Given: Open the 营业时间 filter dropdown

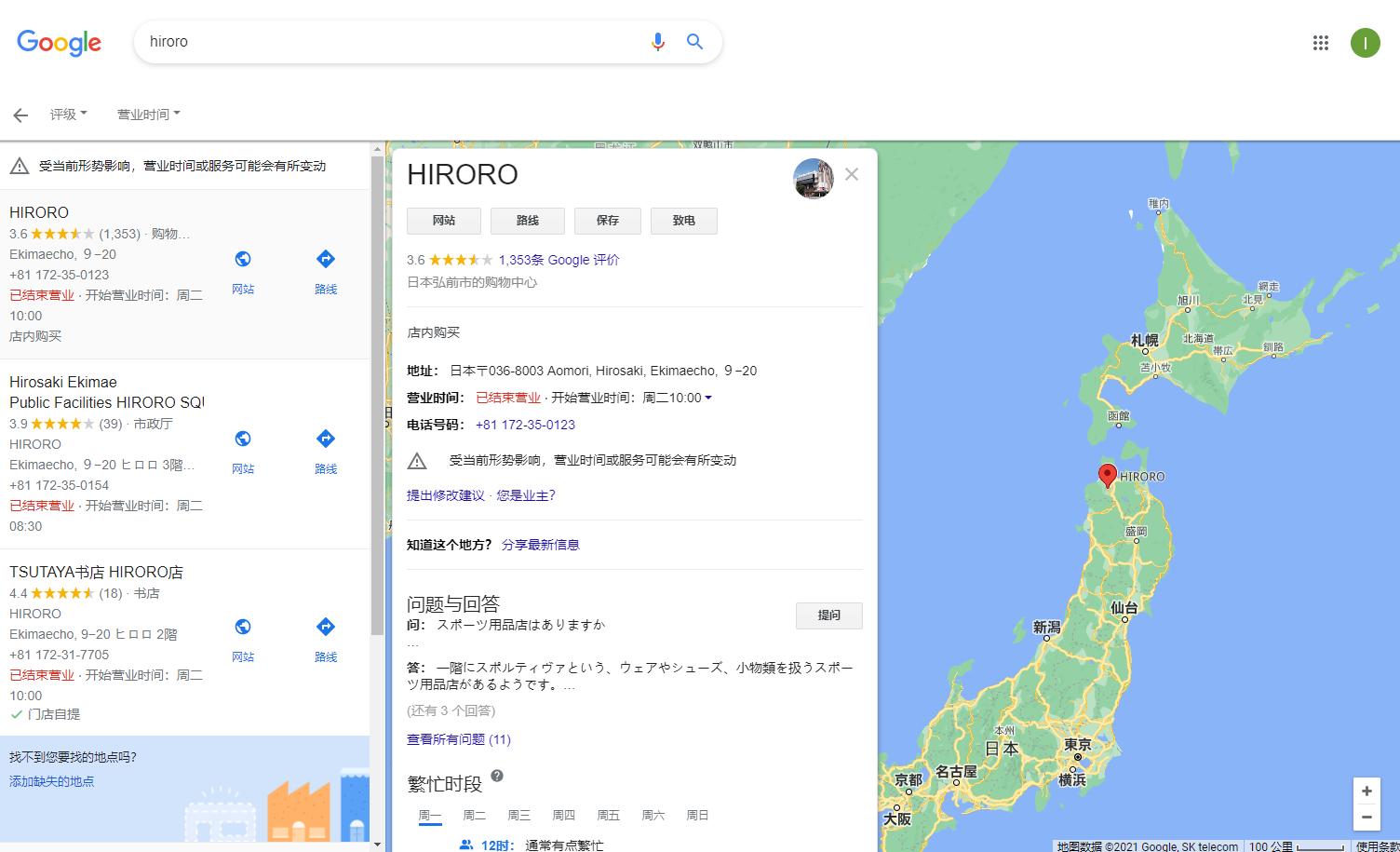Looking at the screenshot, I should coord(147,114).
